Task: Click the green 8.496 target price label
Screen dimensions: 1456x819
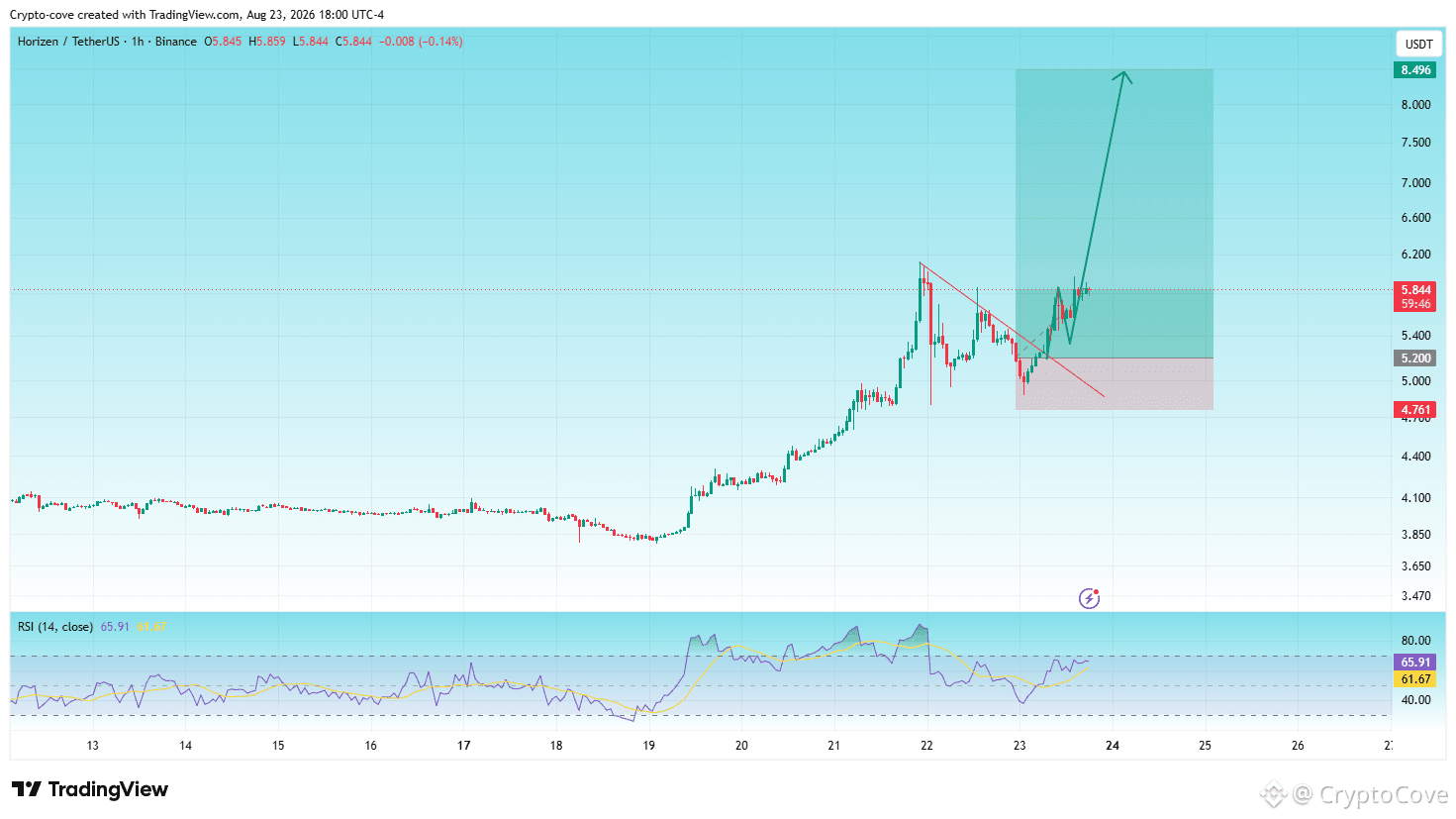Action: point(1415,70)
